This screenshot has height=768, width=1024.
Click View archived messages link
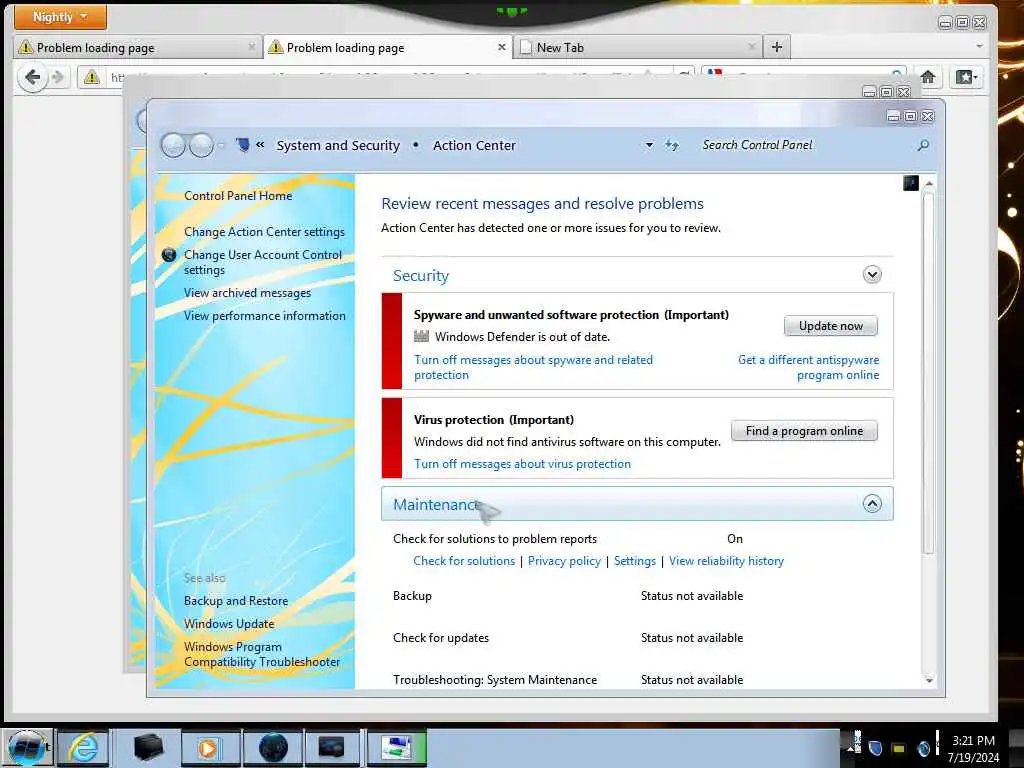[247, 293]
